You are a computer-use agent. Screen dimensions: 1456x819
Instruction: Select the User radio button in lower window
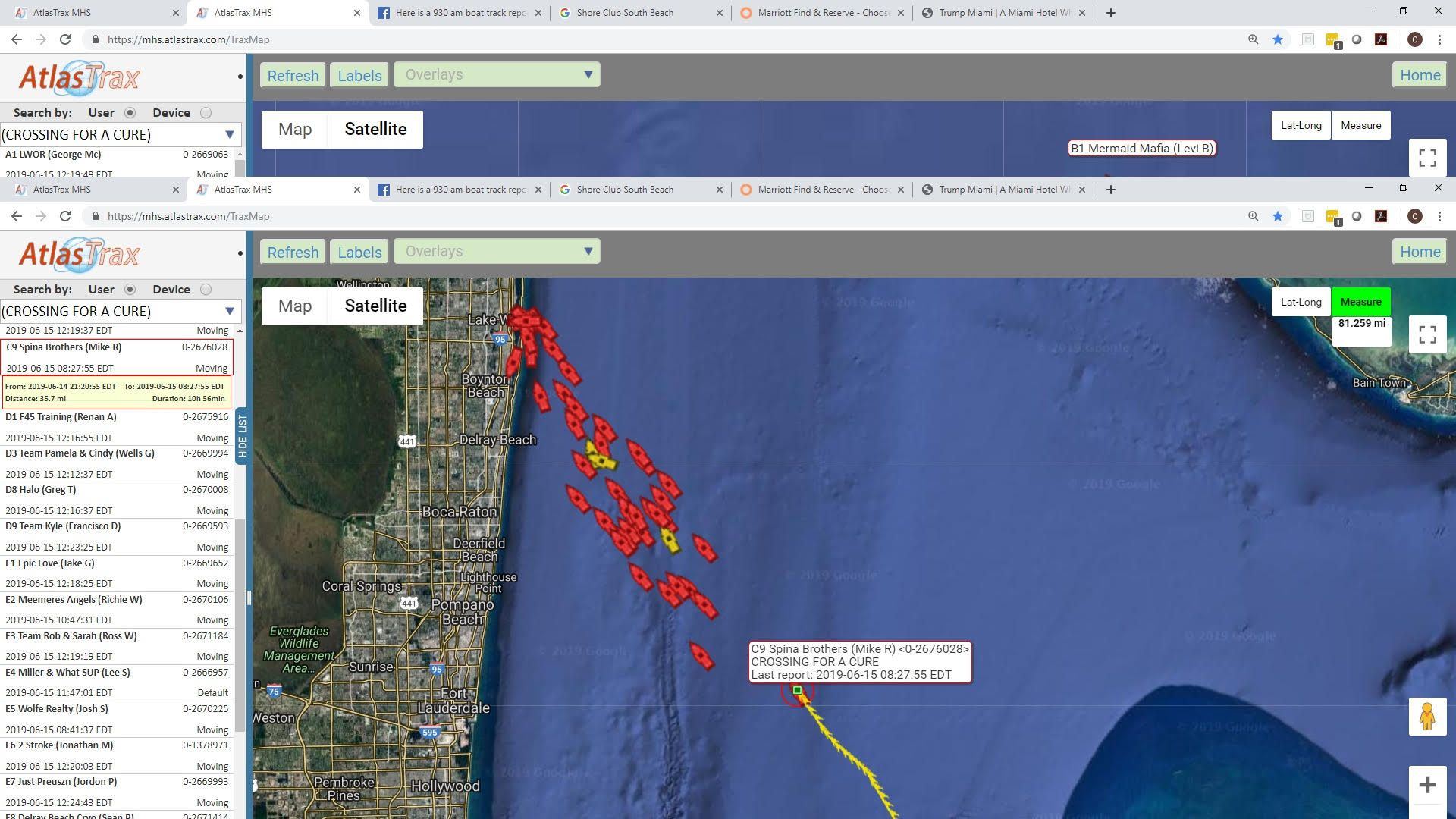point(130,290)
